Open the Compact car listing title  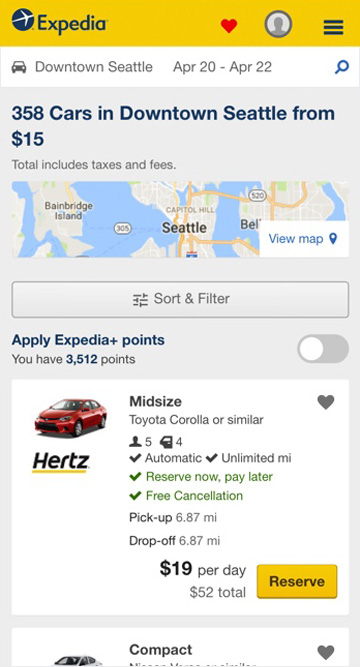160,650
